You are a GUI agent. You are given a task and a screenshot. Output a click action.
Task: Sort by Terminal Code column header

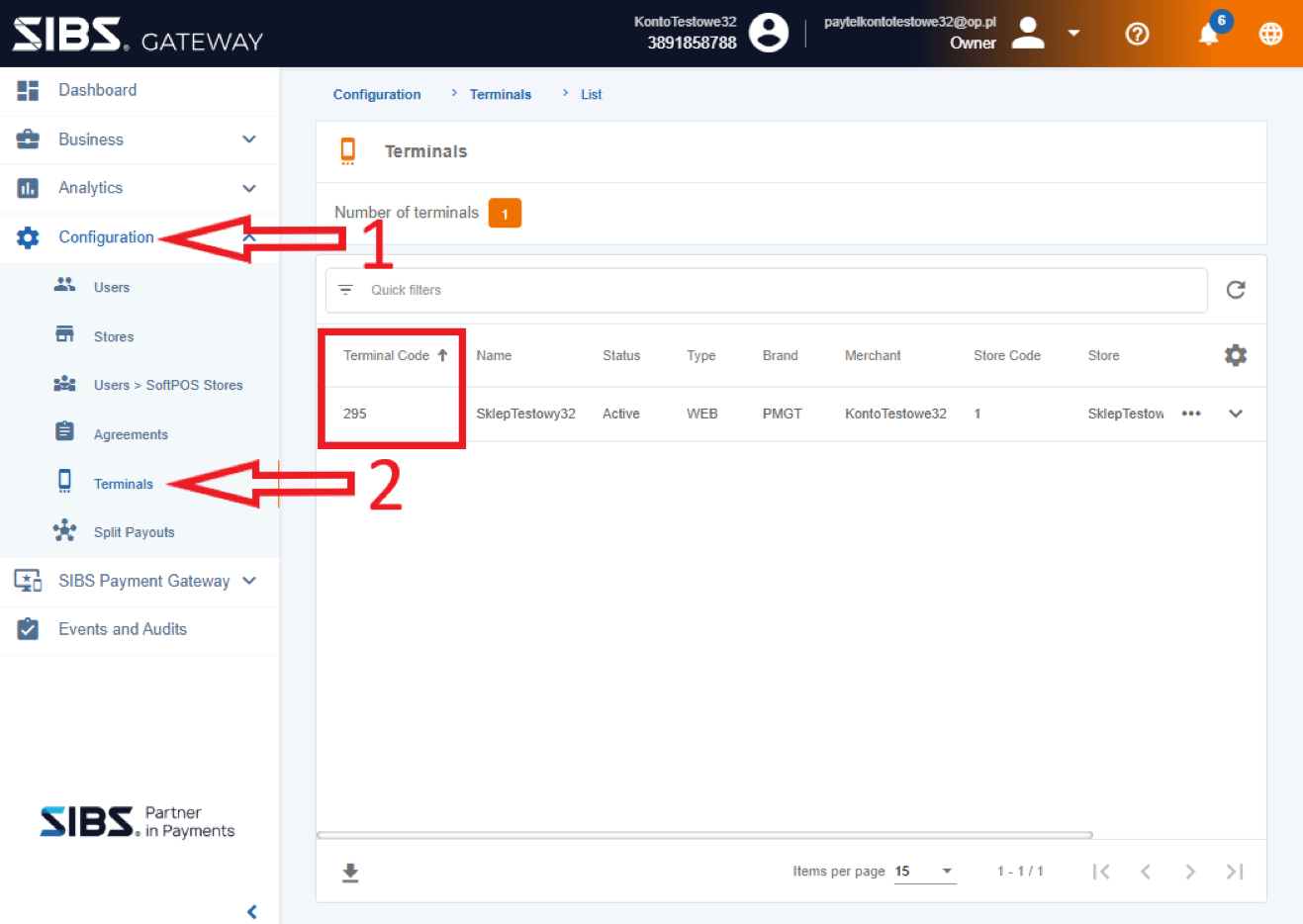[x=387, y=355]
